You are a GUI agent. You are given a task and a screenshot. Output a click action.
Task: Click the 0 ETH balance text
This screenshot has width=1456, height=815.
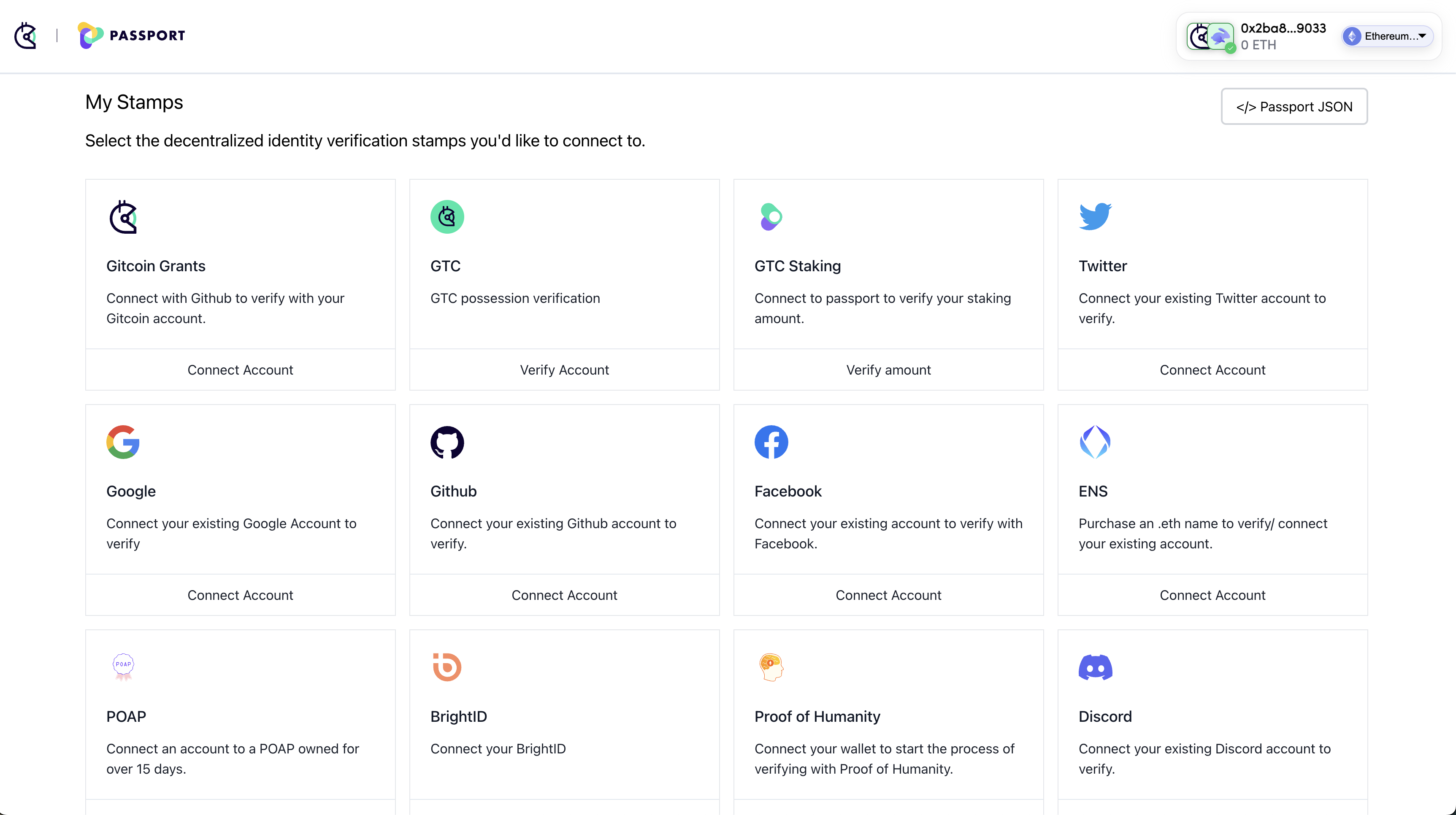tap(1258, 45)
